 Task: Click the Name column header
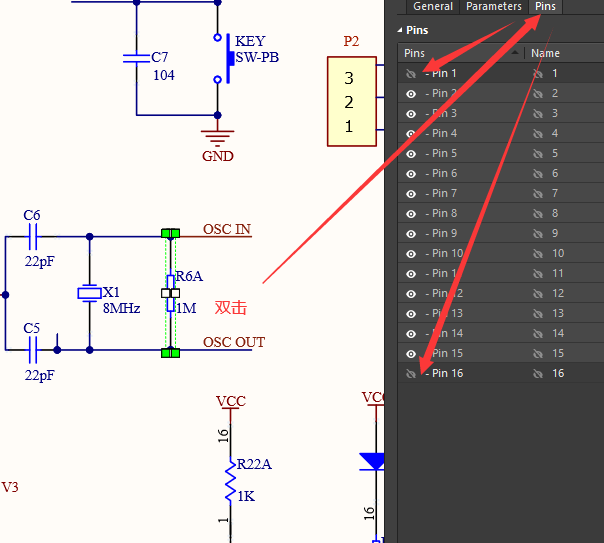click(545, 53)
